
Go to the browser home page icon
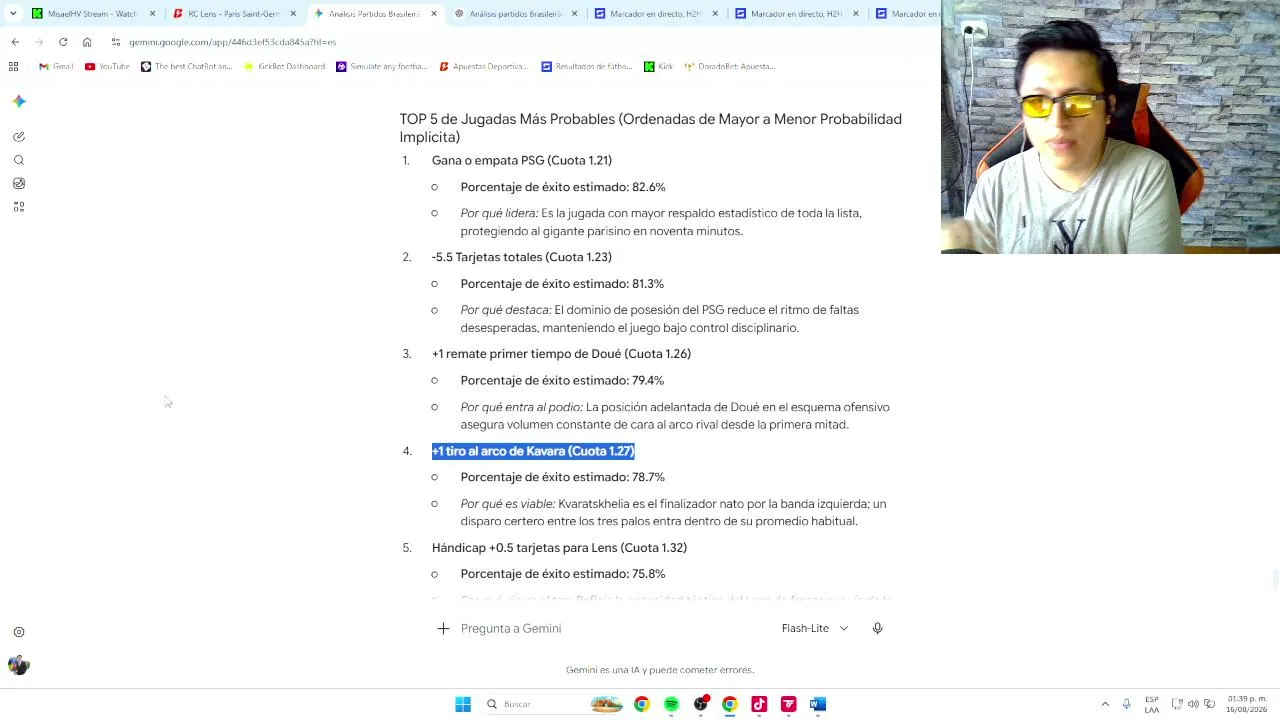tap(87, 42)
